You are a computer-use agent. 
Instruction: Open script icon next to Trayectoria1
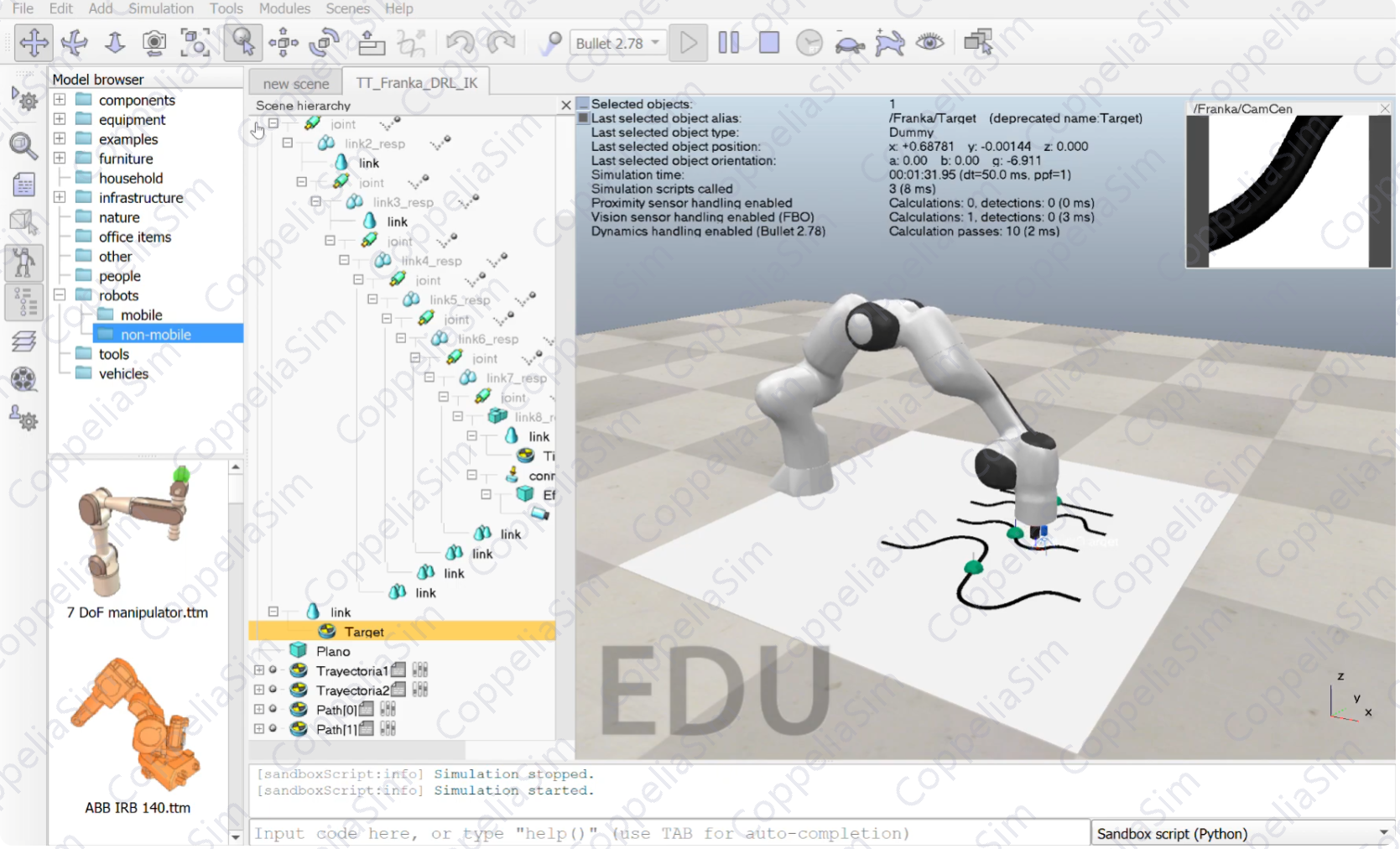click(398, 669)
